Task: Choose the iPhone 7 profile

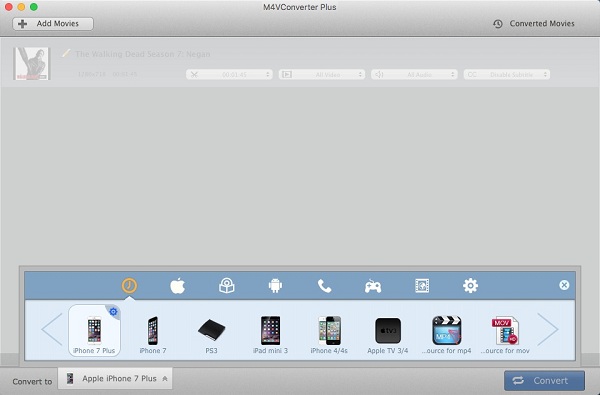Action: 153,335
